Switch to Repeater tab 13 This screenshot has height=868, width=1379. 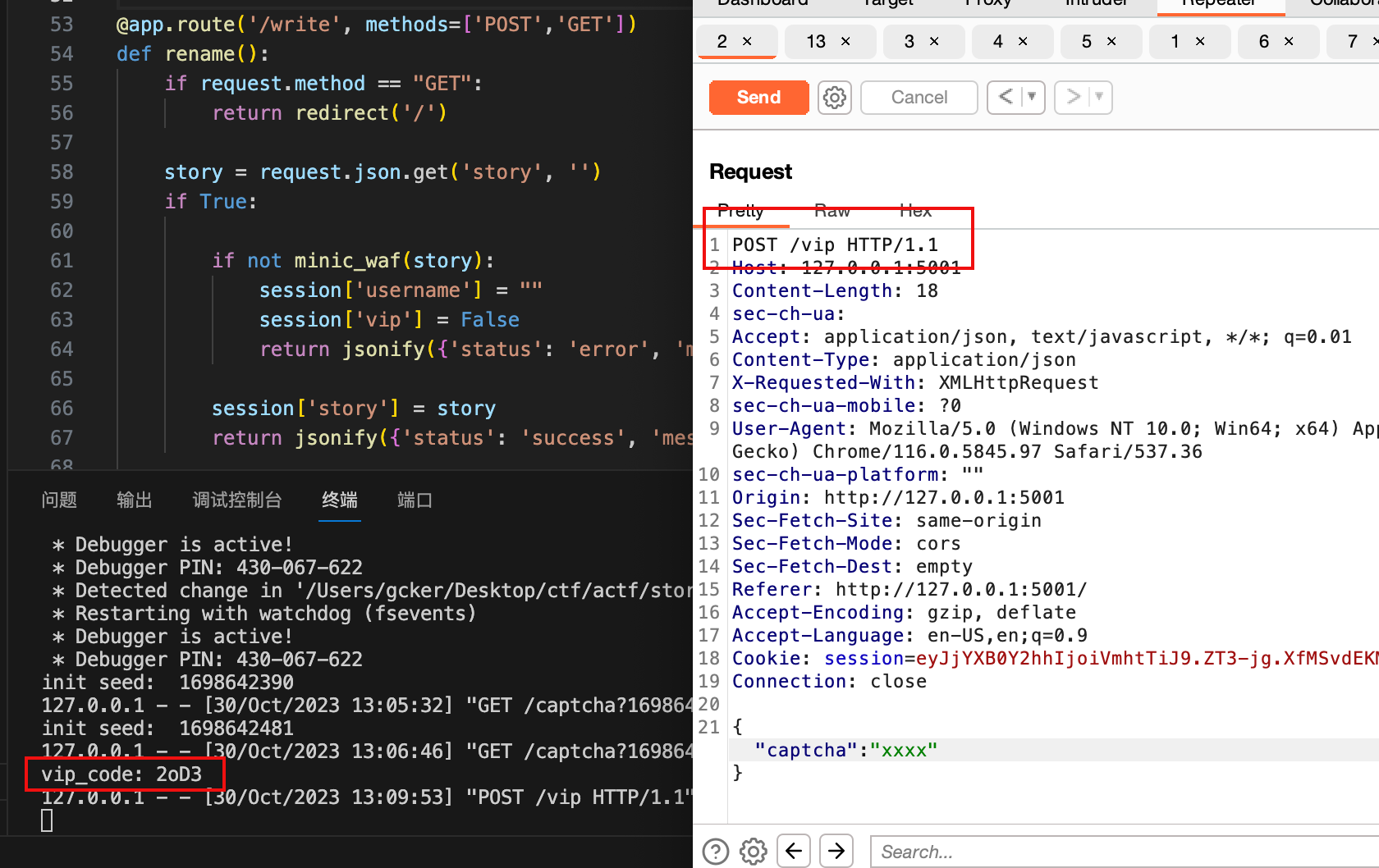pyautogui.click(x=816, y=42)
